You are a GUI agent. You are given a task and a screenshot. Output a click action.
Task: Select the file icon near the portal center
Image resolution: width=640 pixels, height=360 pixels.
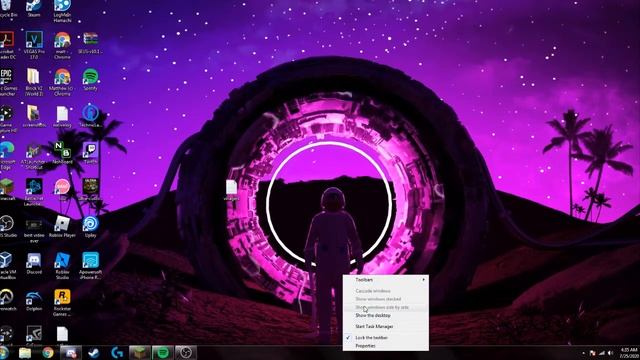(231, 190)
